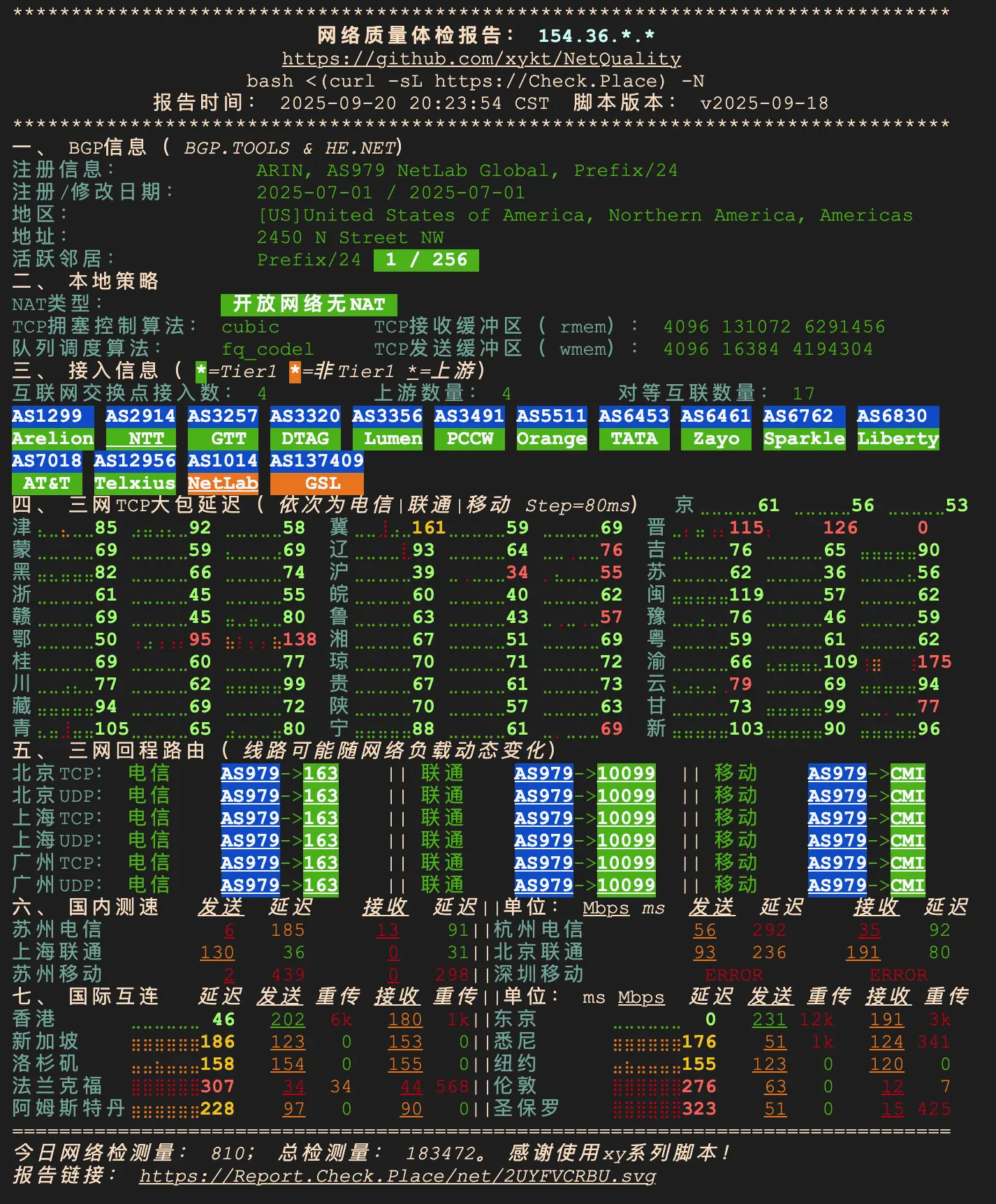
Task: Select the AS6453 badge
Action: (x=634, y=416)
